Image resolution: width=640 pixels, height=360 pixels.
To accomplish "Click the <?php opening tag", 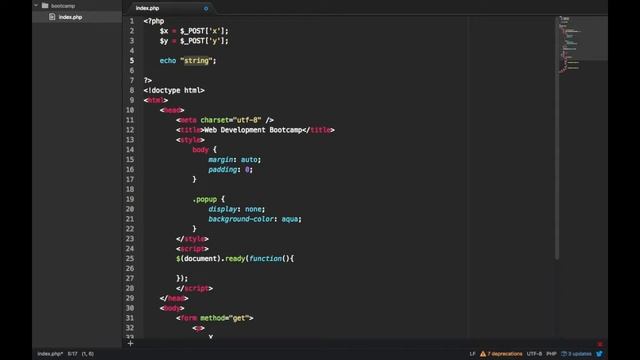I will pyautogui.click(x=154, y=21).
